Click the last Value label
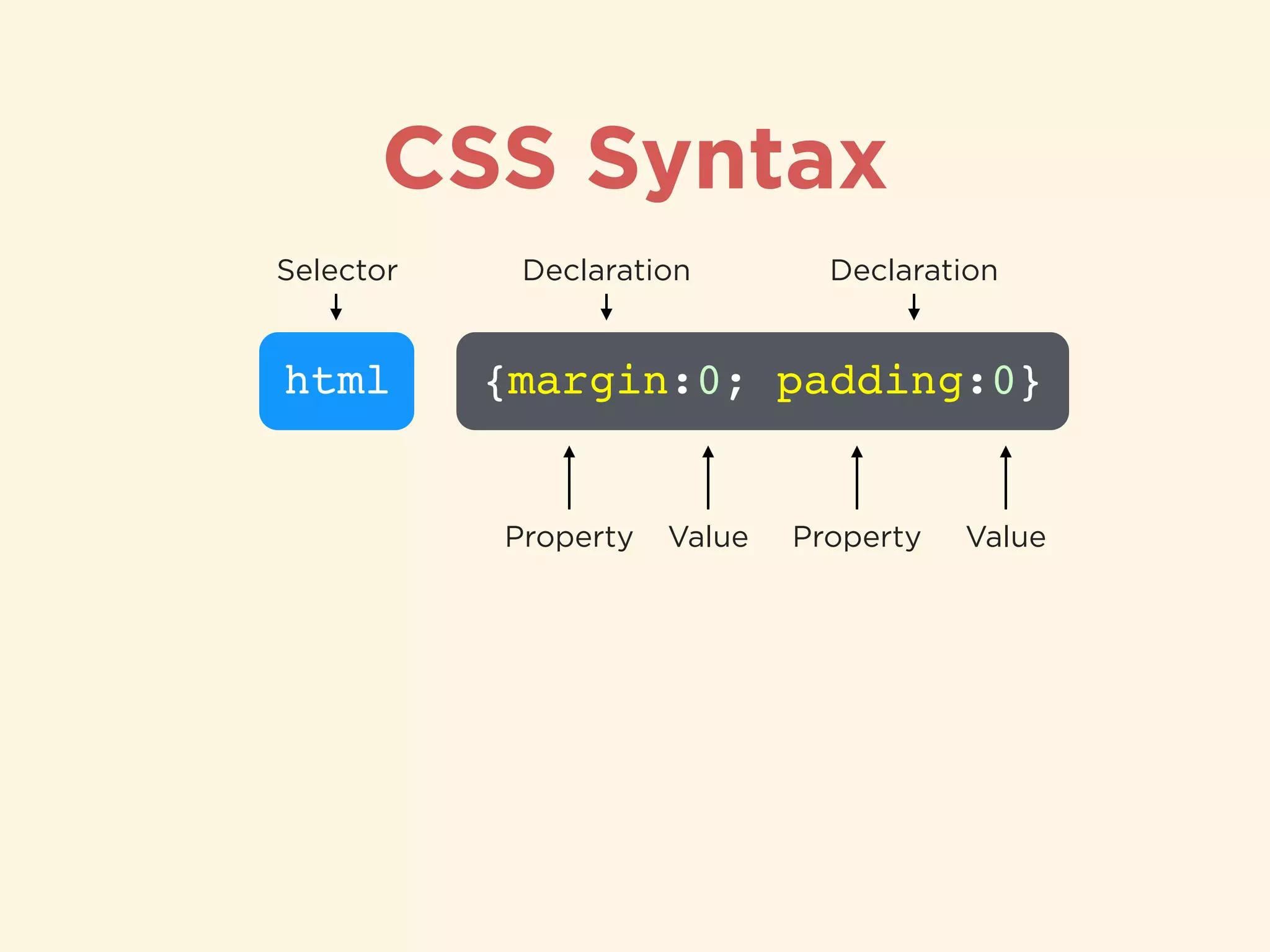 (1006, 537)
